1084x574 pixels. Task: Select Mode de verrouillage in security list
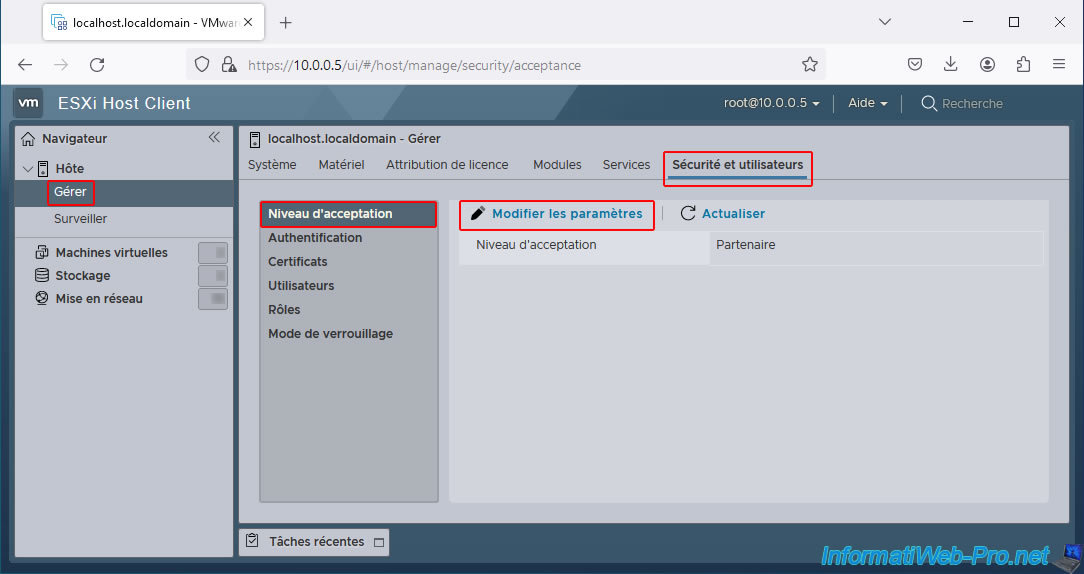tap(330, 334)
